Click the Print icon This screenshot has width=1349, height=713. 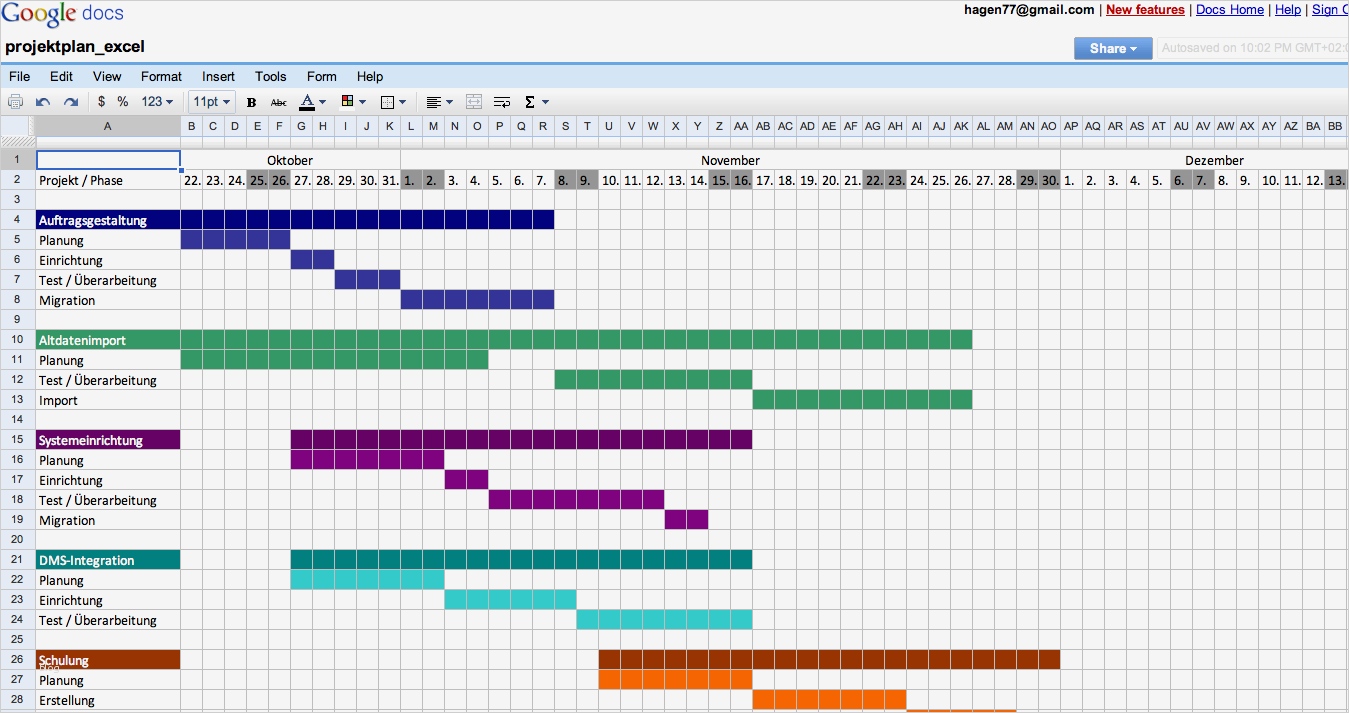pos(15,101)
